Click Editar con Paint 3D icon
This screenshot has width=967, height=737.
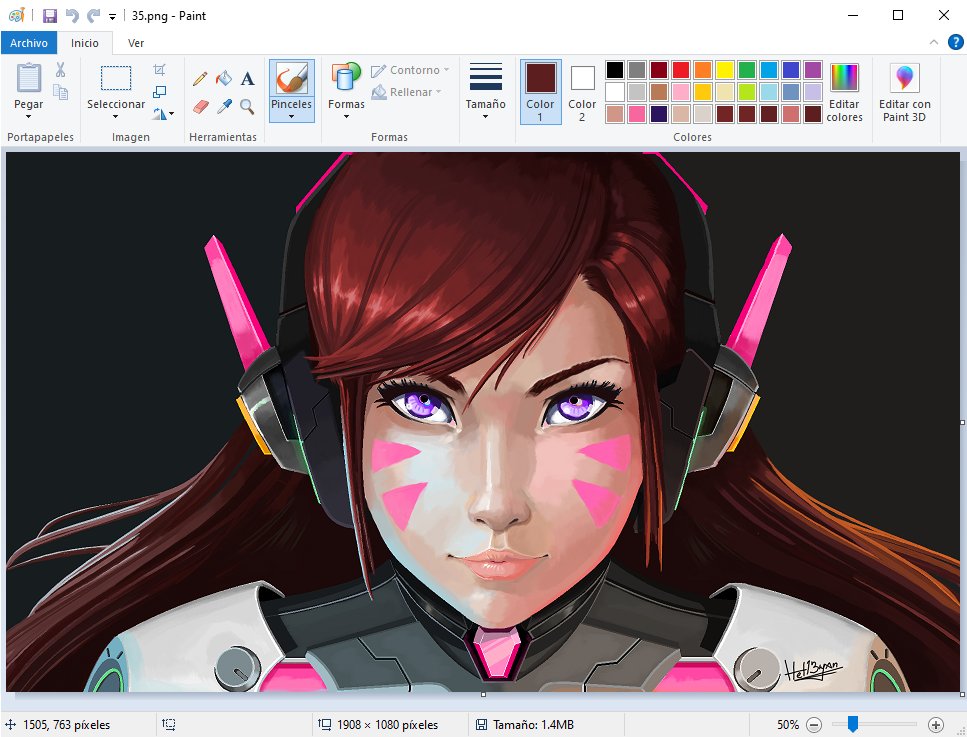point(905,78)
